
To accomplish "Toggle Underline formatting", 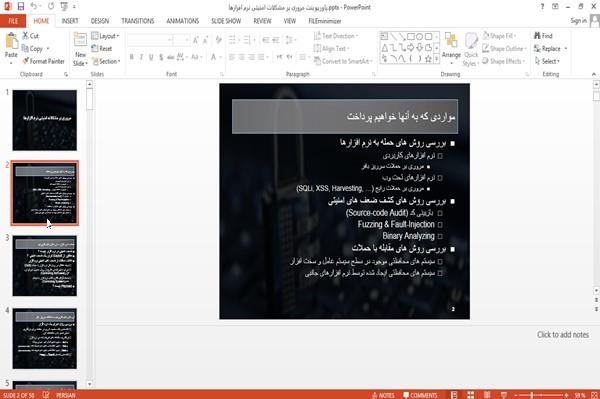I will [151, 57].
